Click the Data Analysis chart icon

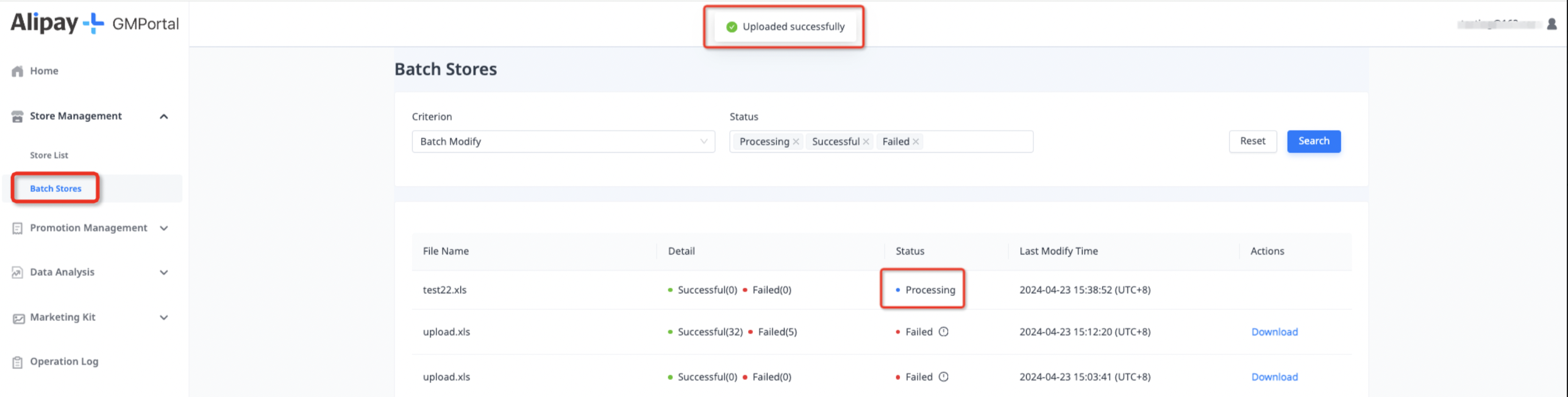coord(18,273)
